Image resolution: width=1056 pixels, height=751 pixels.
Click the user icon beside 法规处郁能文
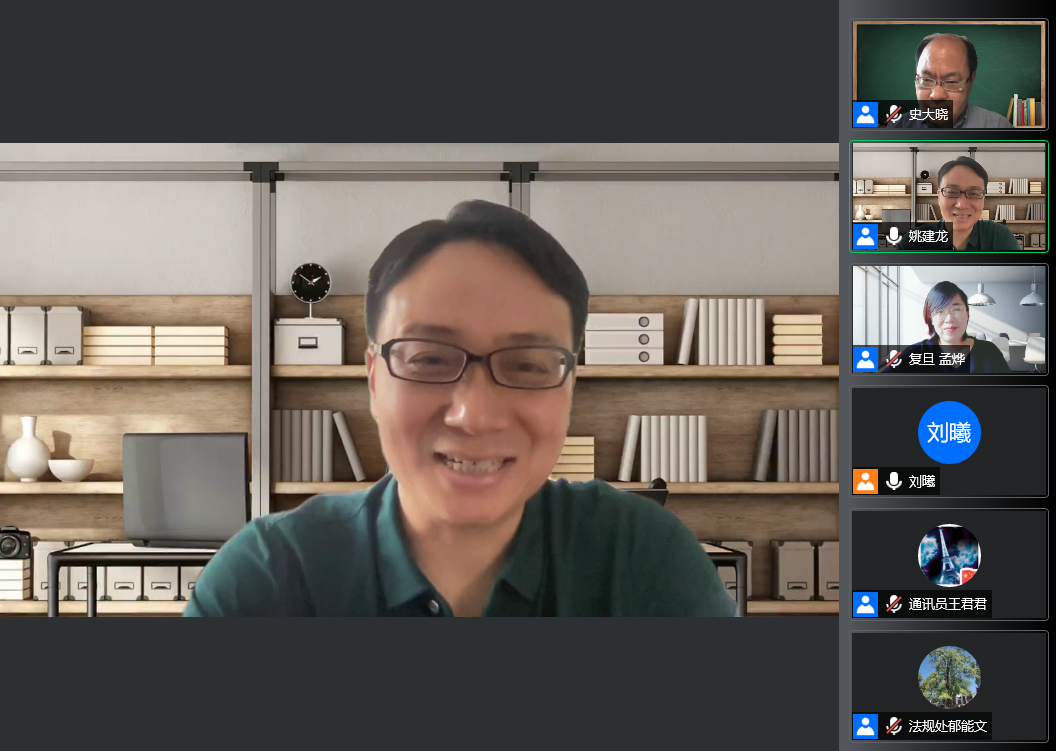click(x=865, y=726)
